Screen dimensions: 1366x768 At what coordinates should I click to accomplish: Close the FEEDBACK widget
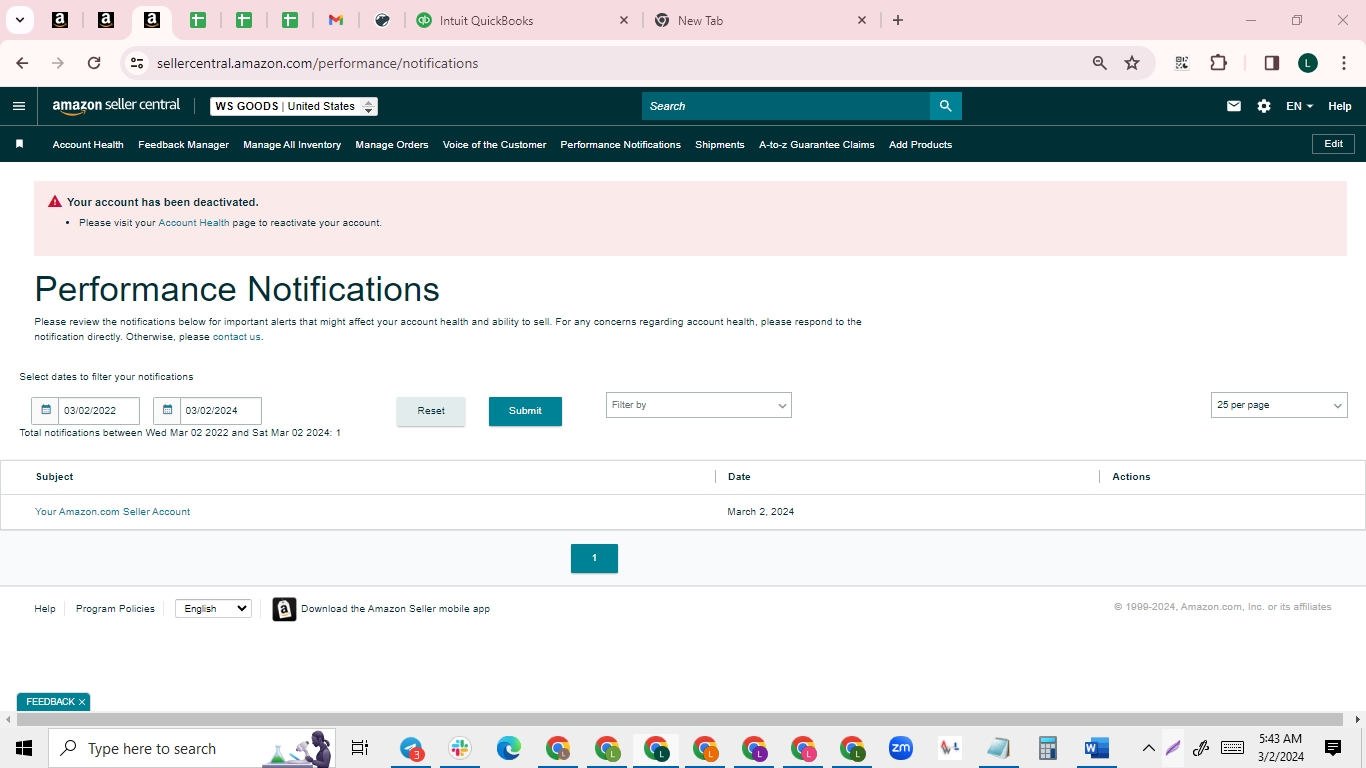coord(82,702)
